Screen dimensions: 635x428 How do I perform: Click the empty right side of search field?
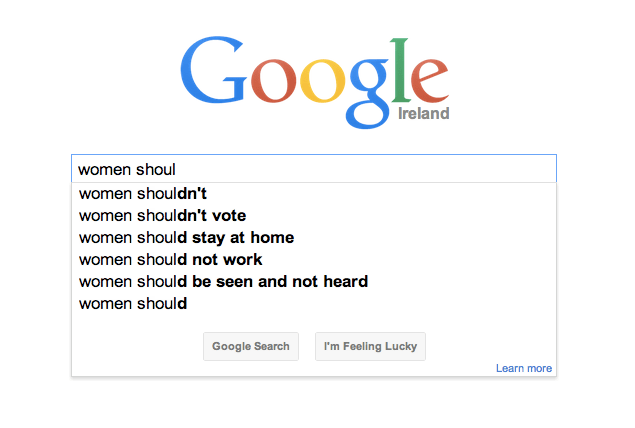coord(450,169)
